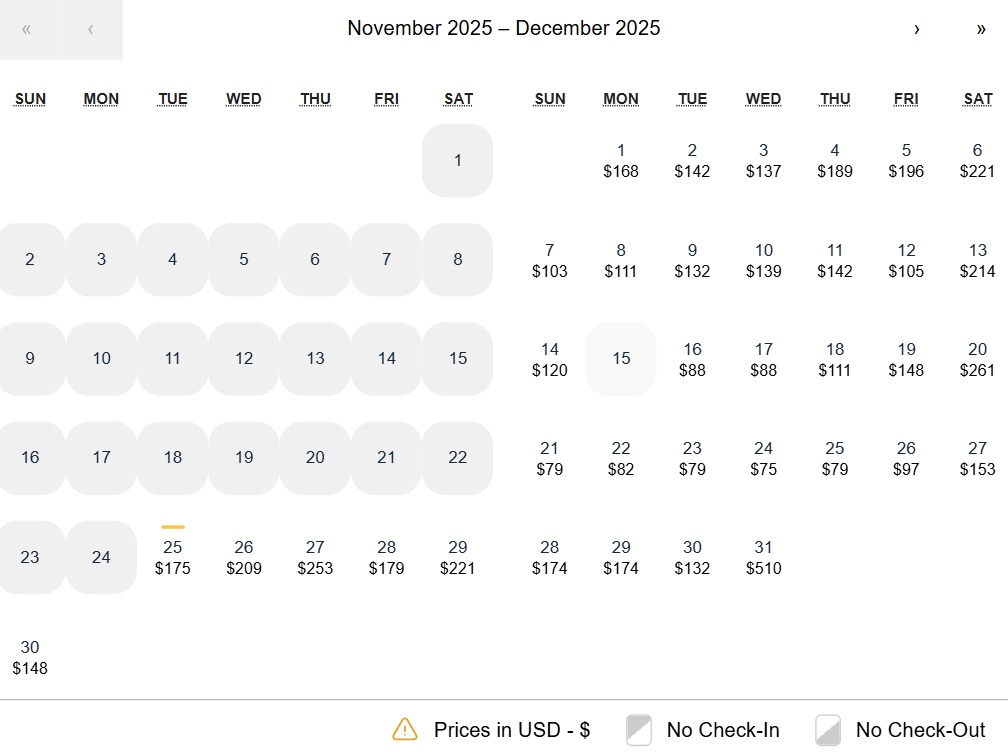The height and width of the screenshot is (752, 1008).
Task: Click the double-left arrow to jump back
Action: (27, 29)
